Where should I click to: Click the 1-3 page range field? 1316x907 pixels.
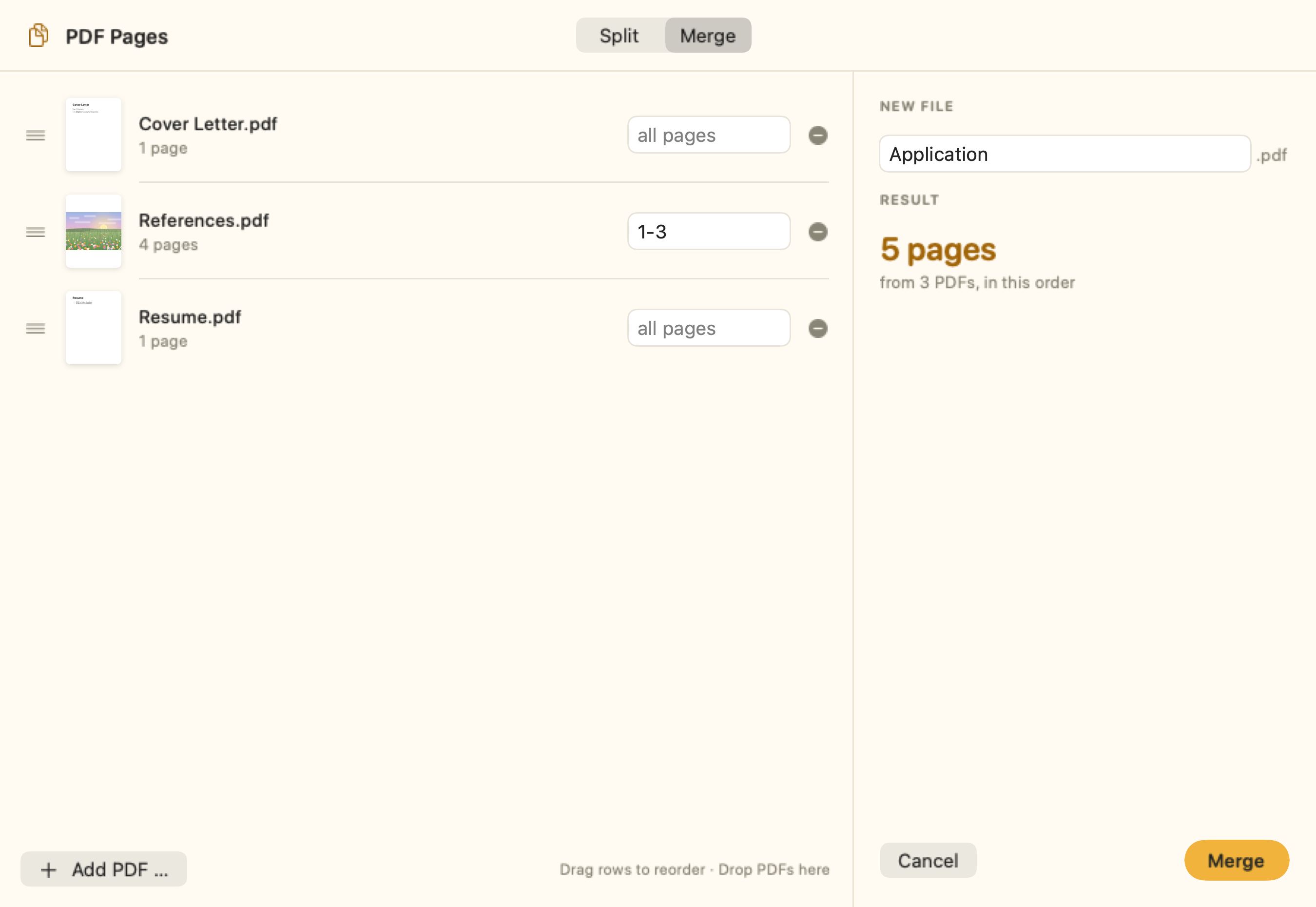click(x=708, y=231)
